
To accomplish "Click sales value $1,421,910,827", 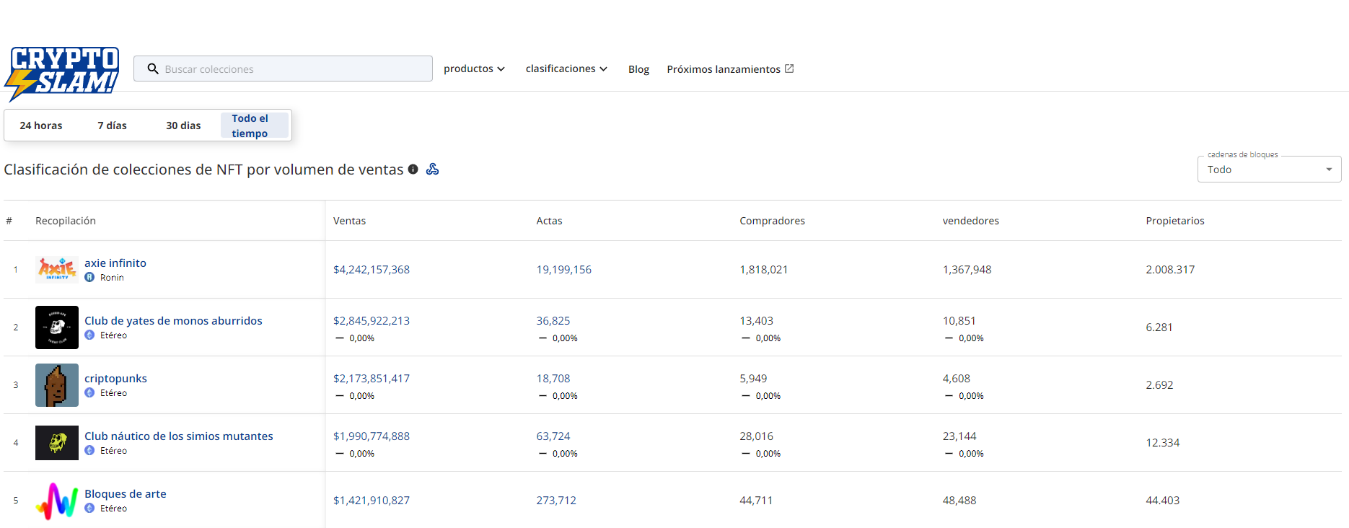I will pyautogui.click(x=371, y=500).
